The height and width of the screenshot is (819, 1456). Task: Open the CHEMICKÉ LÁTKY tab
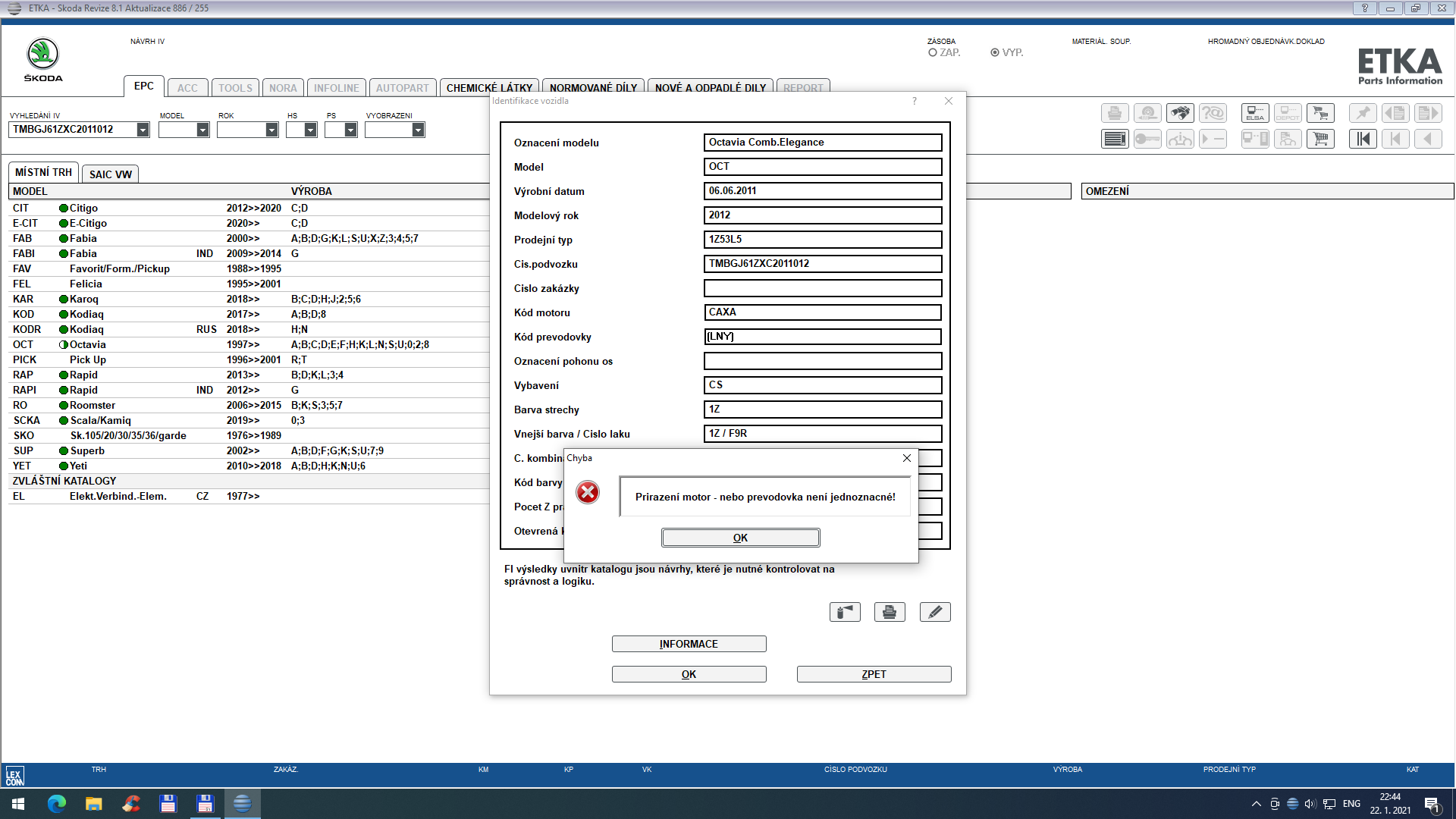489,88
